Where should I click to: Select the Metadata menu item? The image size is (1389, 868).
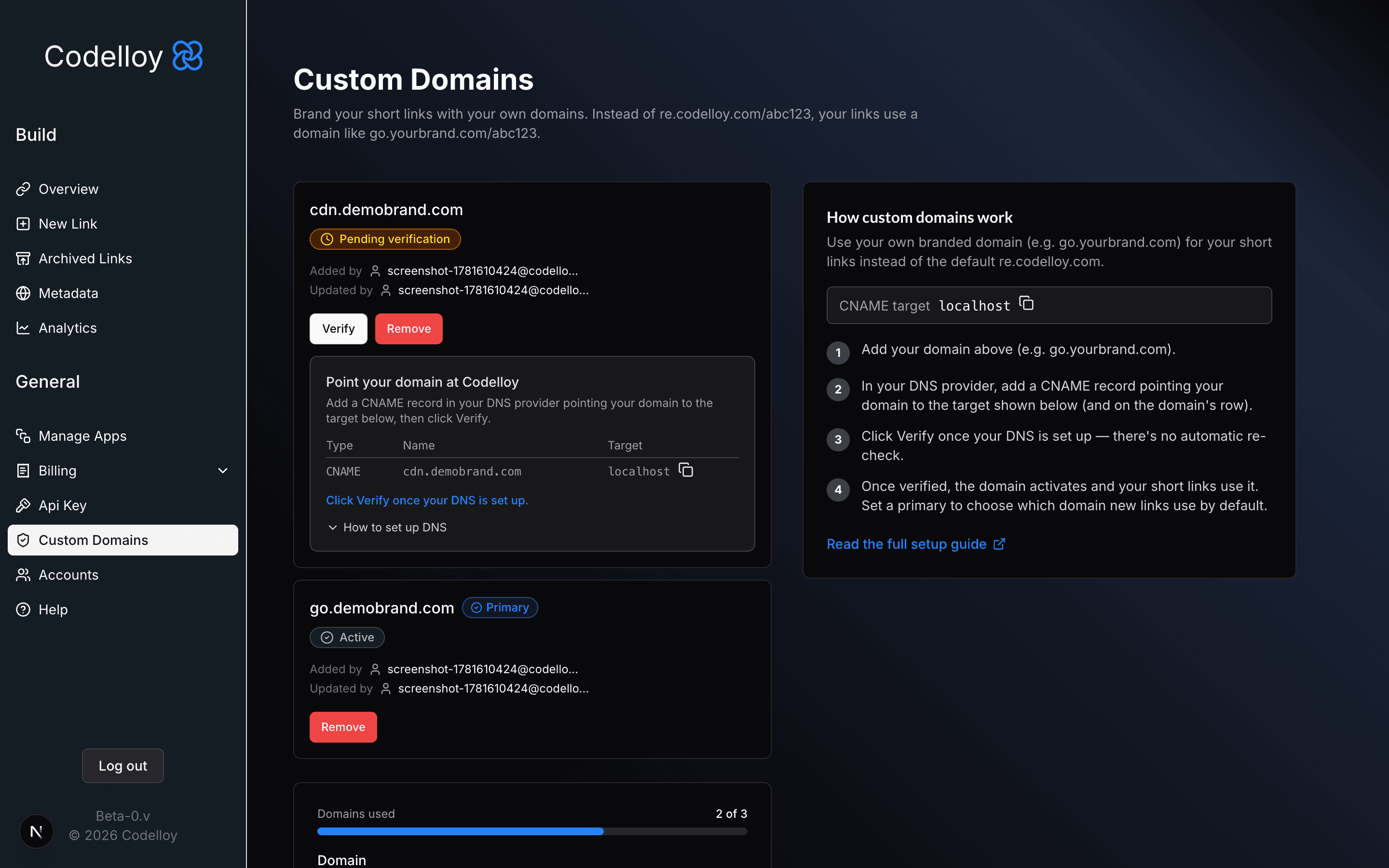(123, 293)
